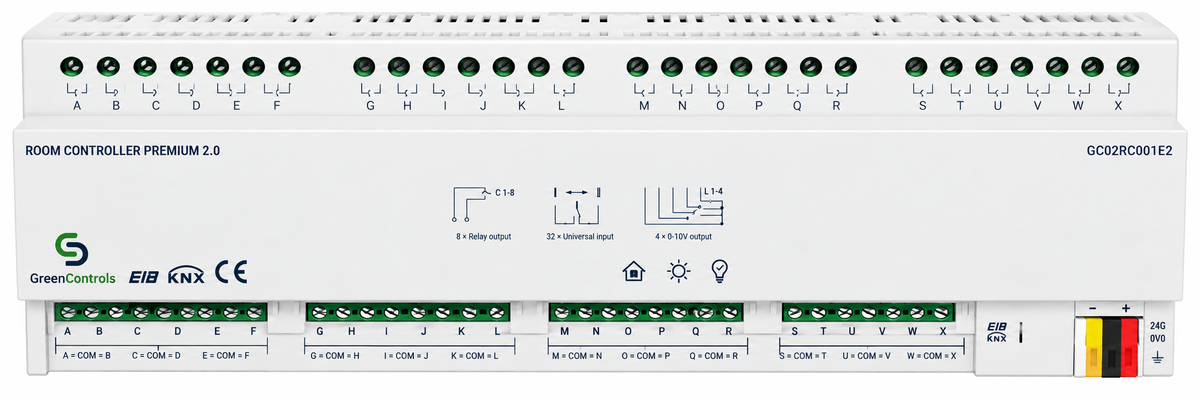1200x400 pixels.
Task: Click the EIB logo beside GreenControls
Action: point(143,278)
